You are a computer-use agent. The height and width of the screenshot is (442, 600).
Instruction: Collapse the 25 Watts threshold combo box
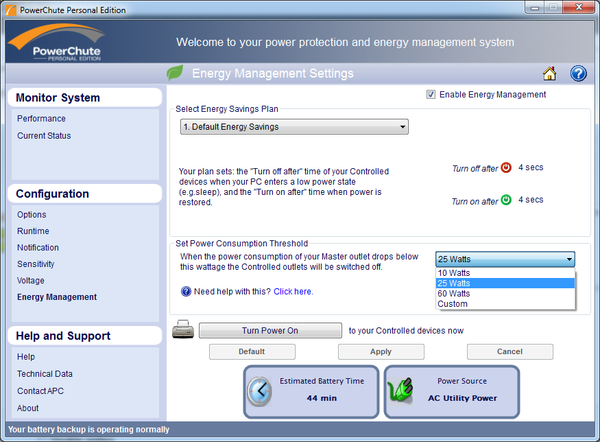tap(505, 259)
